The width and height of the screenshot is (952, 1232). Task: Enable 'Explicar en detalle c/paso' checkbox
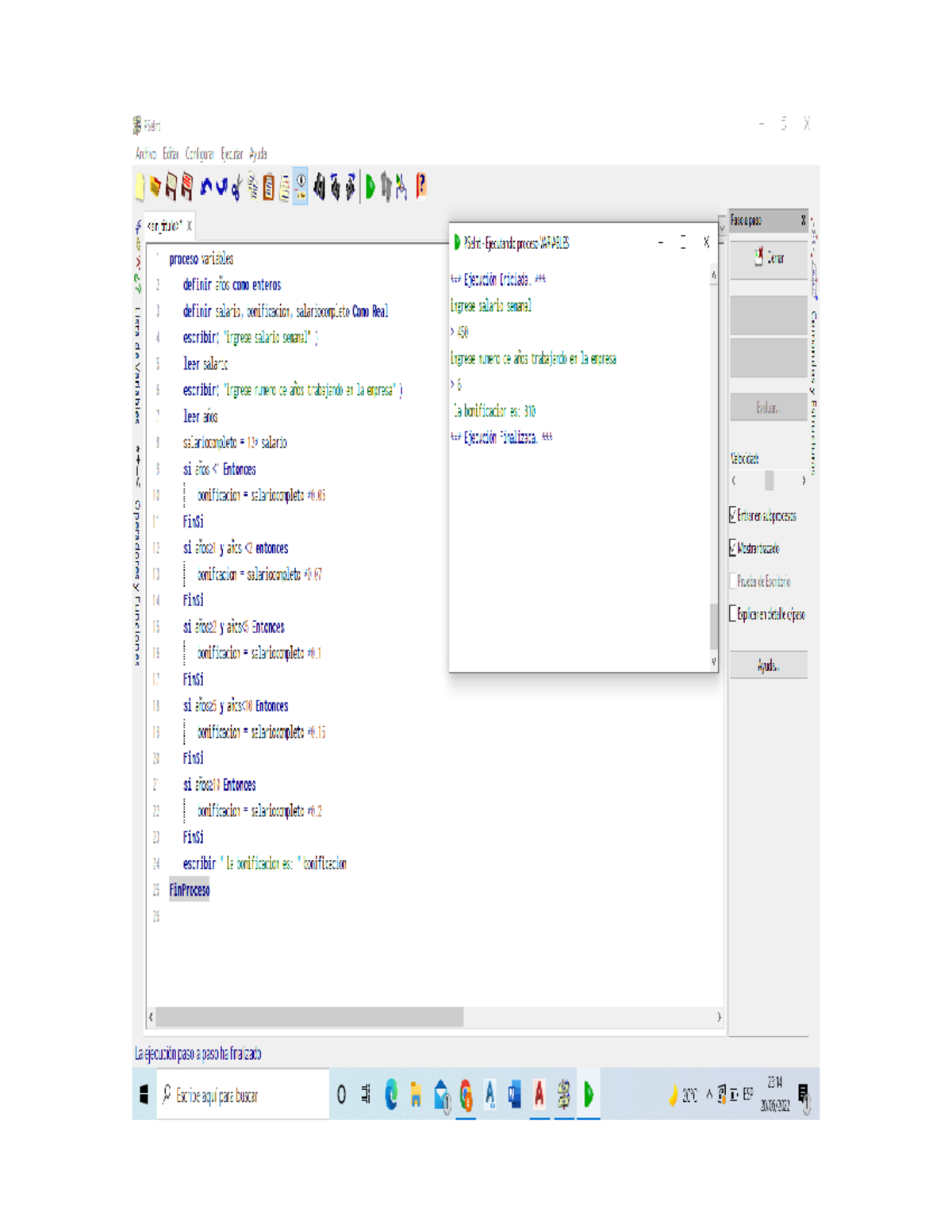pyautogui.click(x=733, y=614)
